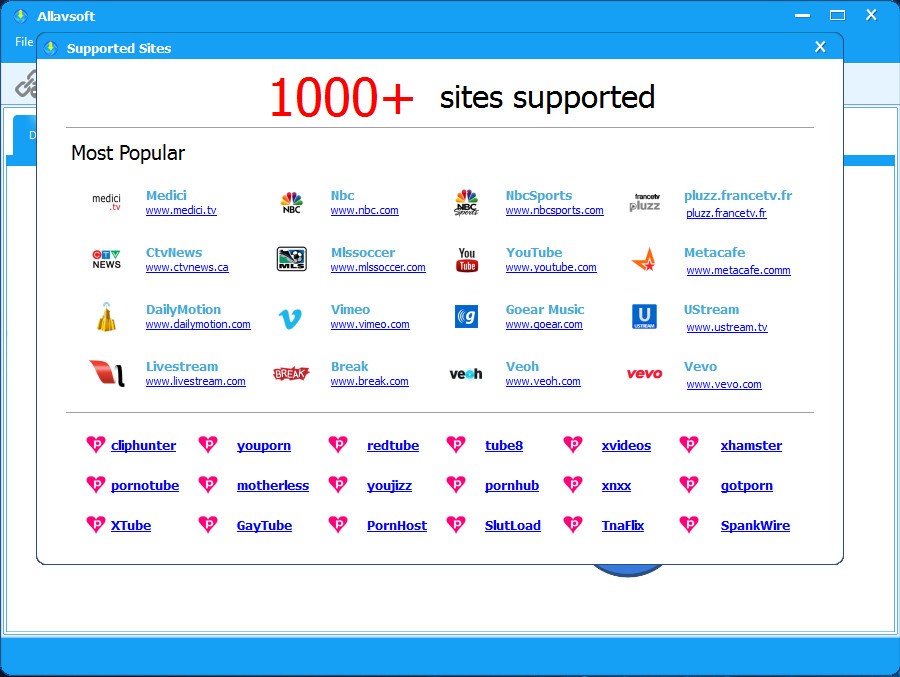Viewport: 900px width, 677px height.
Task: Maximize the Allavsoft main window
Action: click(837, 16)
